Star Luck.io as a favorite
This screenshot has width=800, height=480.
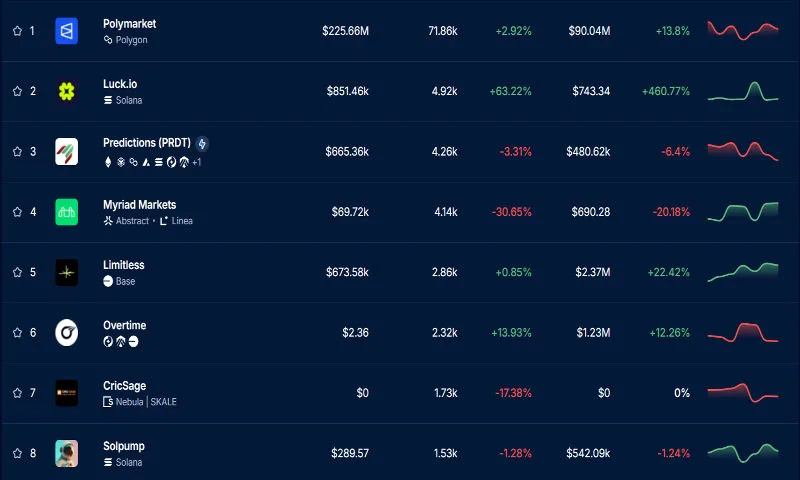17,91
